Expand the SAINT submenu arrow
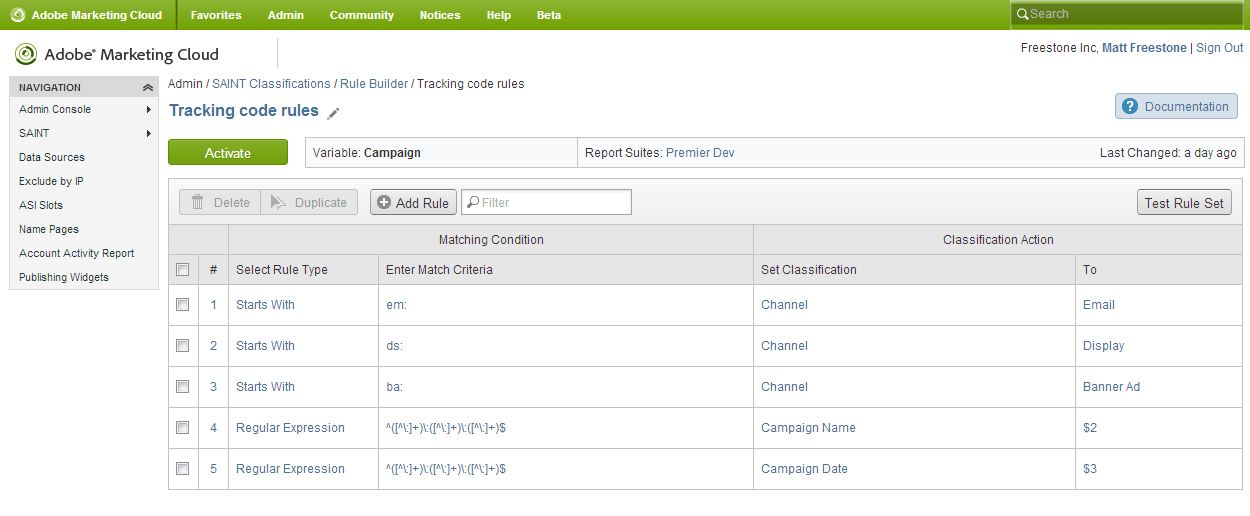The width and height of the screenshot is (1250, 516). point(148,134)
